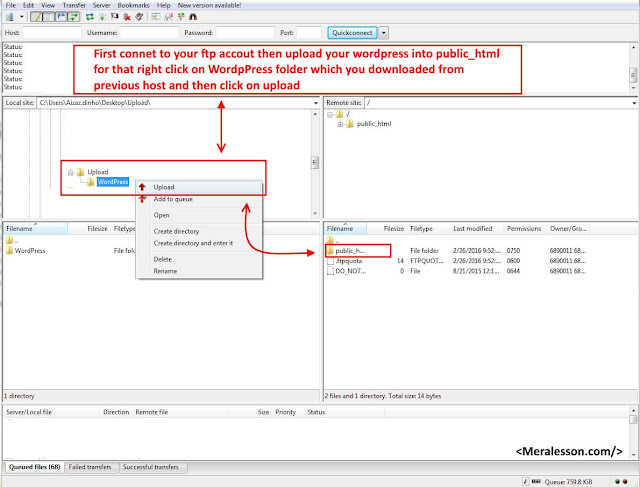This screenshot has height=487, width=640.
Task: Toggle the local directory tree display
Action: pyautogui.click(x=49, y=17)
